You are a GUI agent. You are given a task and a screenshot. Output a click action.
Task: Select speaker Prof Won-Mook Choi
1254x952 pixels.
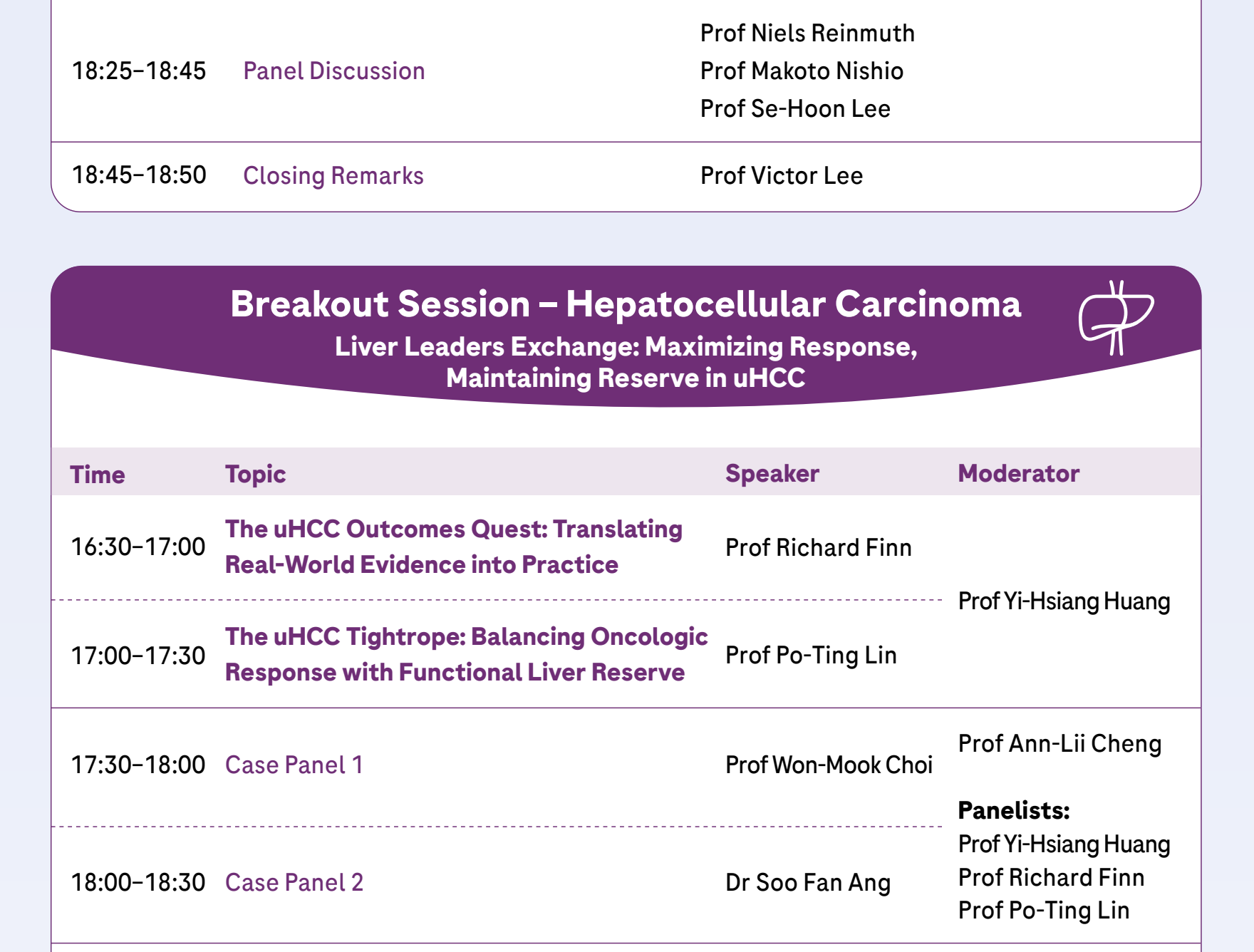click(x=829, y=765)
